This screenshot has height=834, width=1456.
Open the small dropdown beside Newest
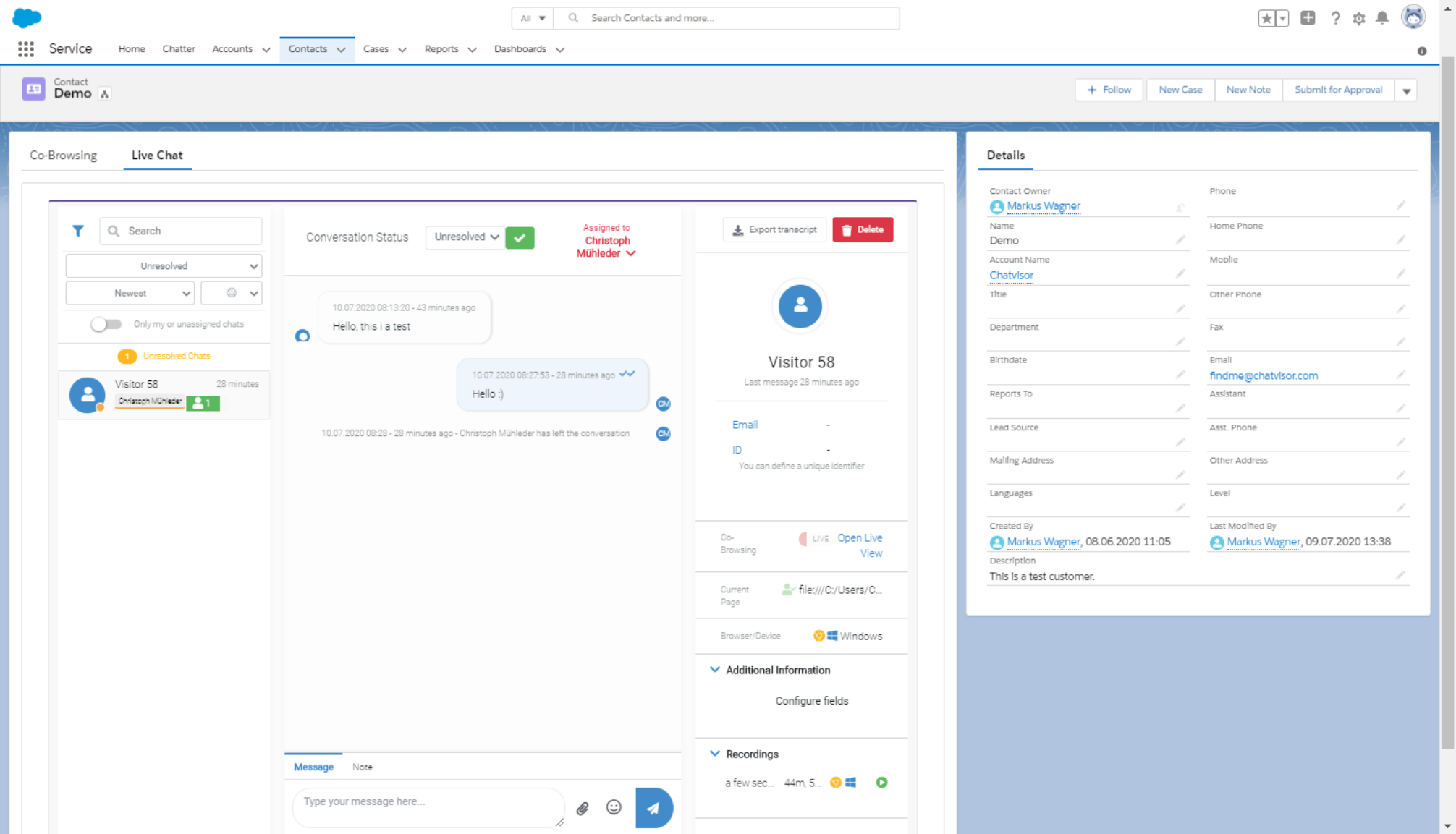(x=232, y=293)
